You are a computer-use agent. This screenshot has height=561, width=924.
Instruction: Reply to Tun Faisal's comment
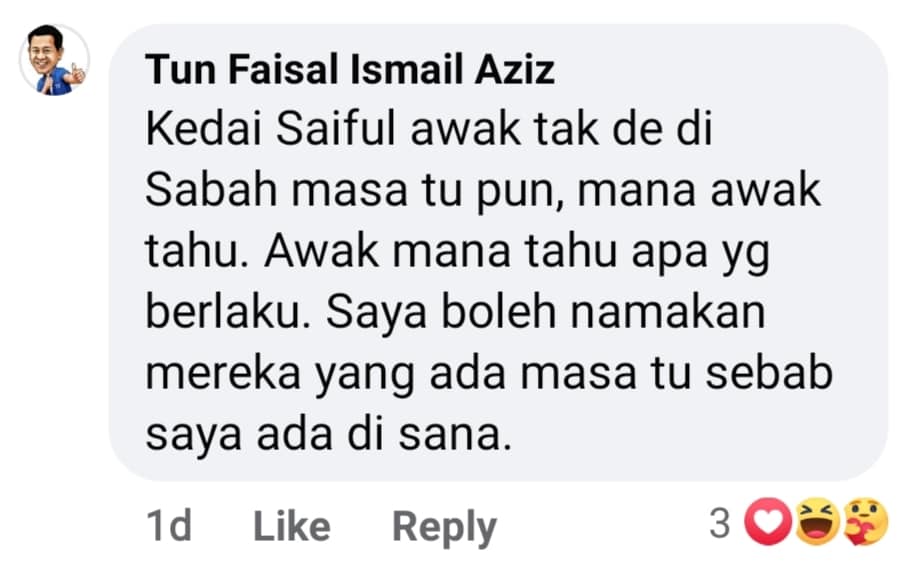(444, 527)
